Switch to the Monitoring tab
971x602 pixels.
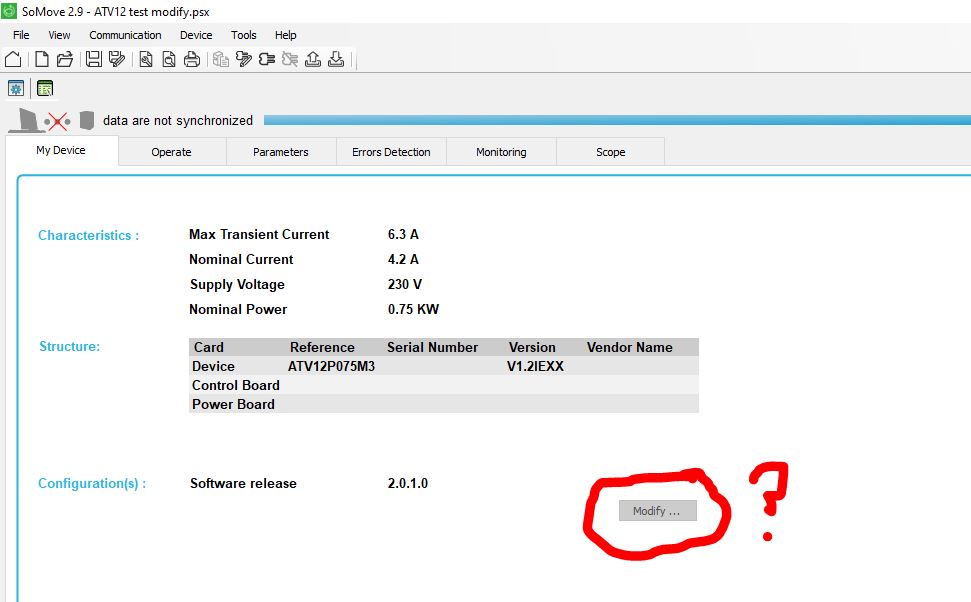tap(501, 152)
